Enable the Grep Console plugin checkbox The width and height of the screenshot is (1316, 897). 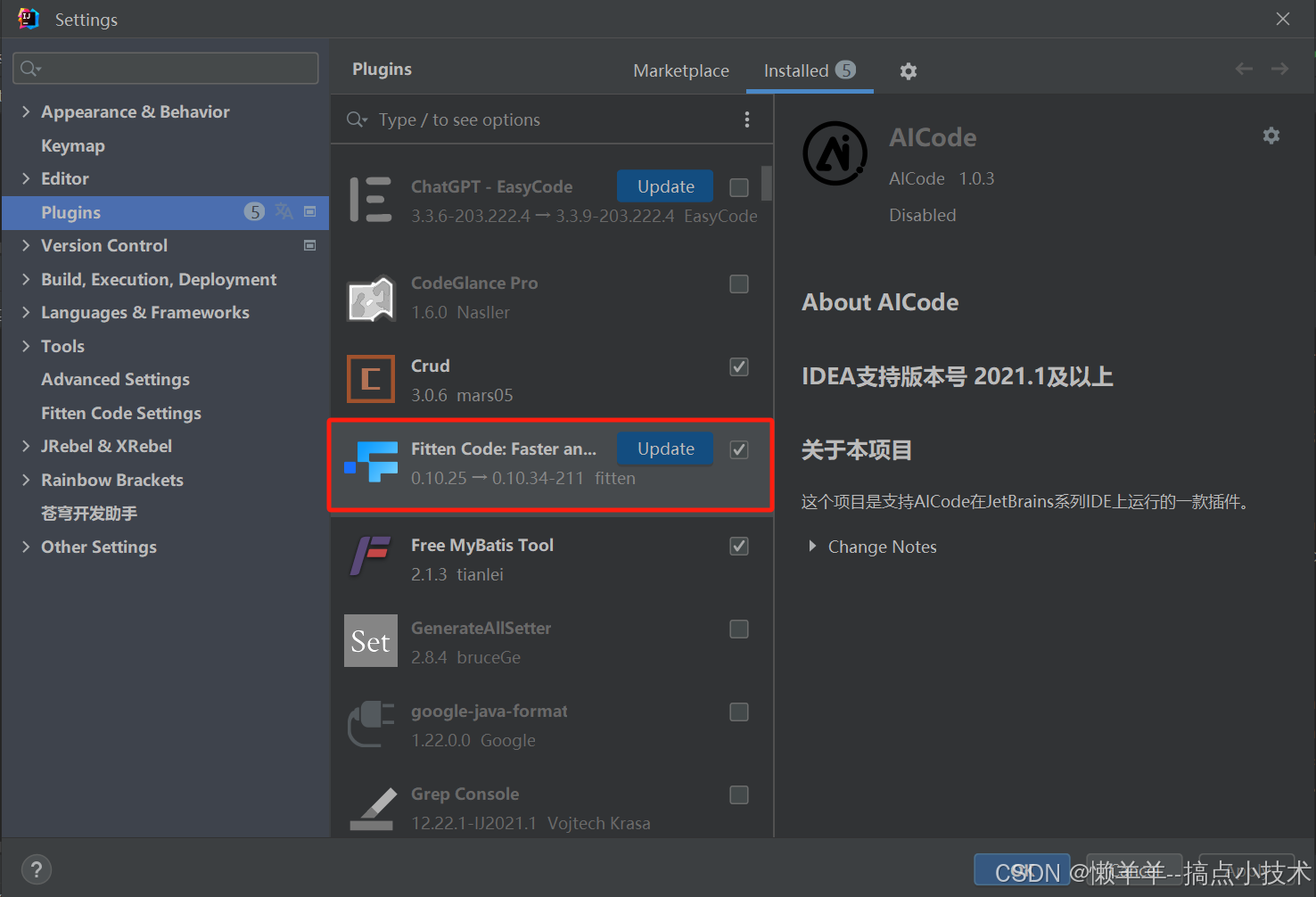tap(739, 794)
